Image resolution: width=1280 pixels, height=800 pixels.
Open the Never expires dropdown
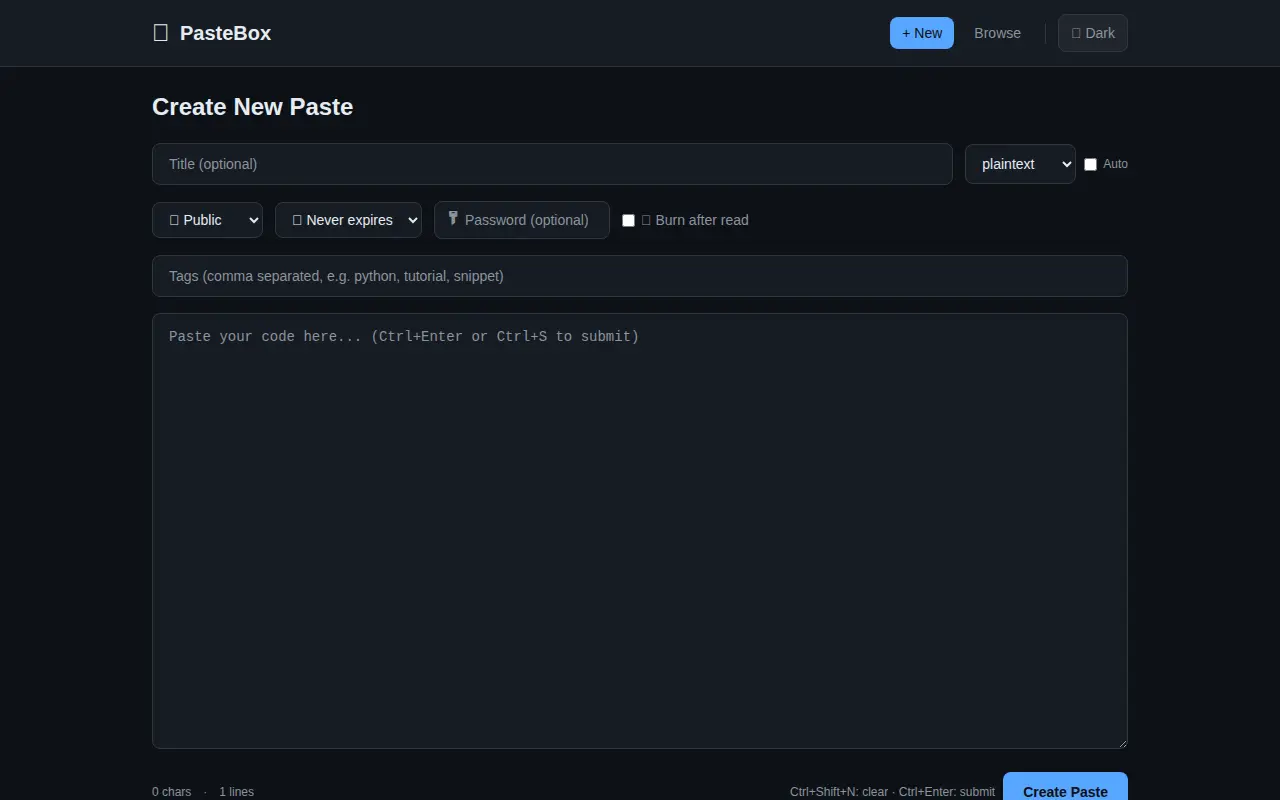(348, 220)
